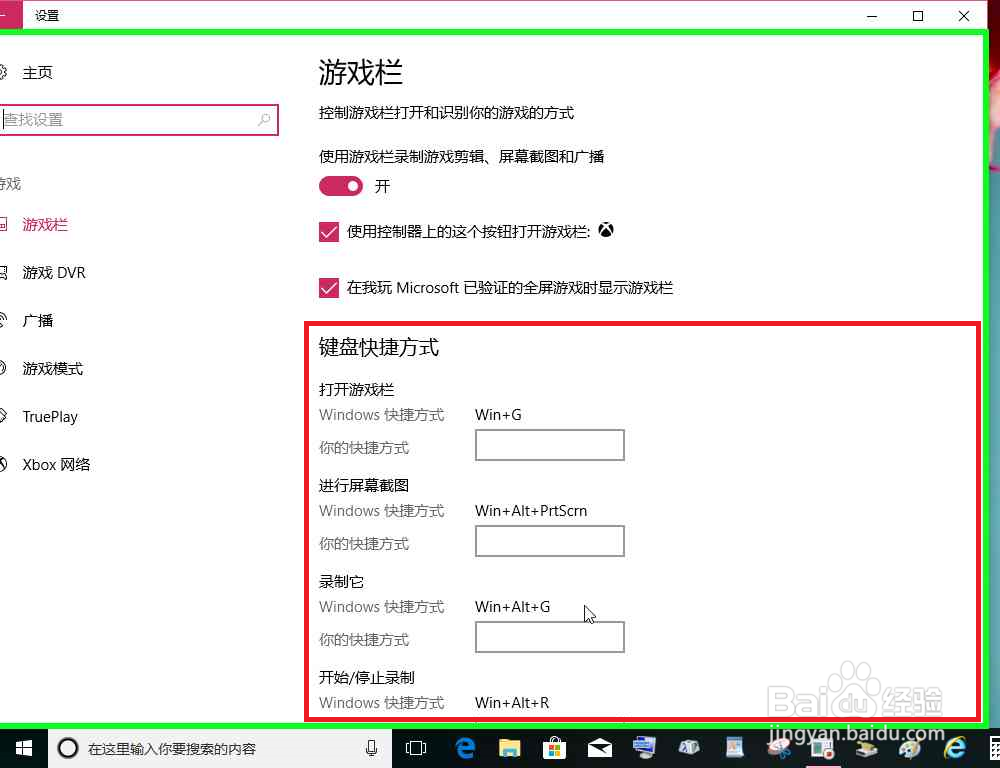Open Microsoft Edge from the taskbar
This screenshot has width=1000, height=768.
[x=465, y=747]
